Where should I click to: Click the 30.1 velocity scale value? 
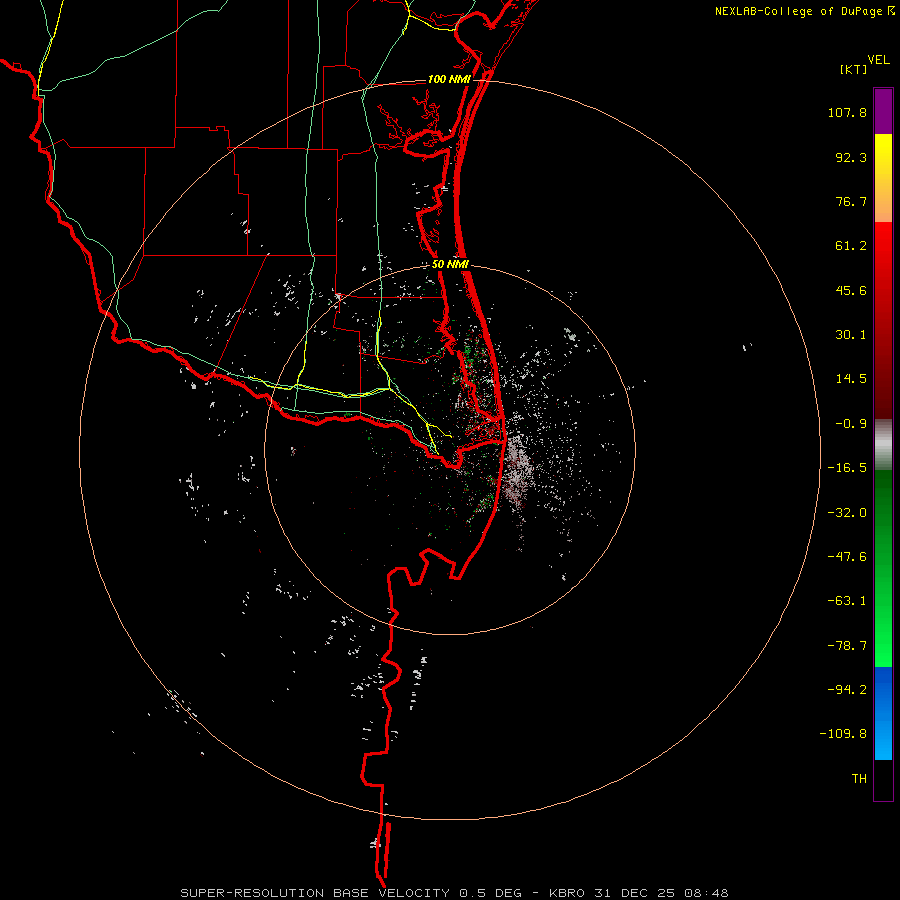point(851,335)
